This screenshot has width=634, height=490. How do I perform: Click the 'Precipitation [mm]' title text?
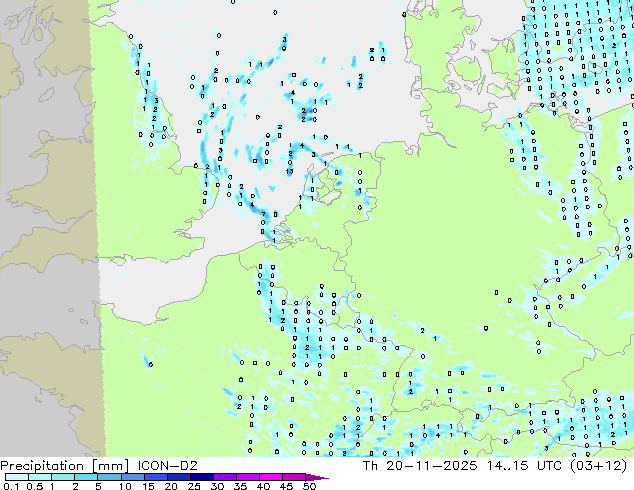64,466
